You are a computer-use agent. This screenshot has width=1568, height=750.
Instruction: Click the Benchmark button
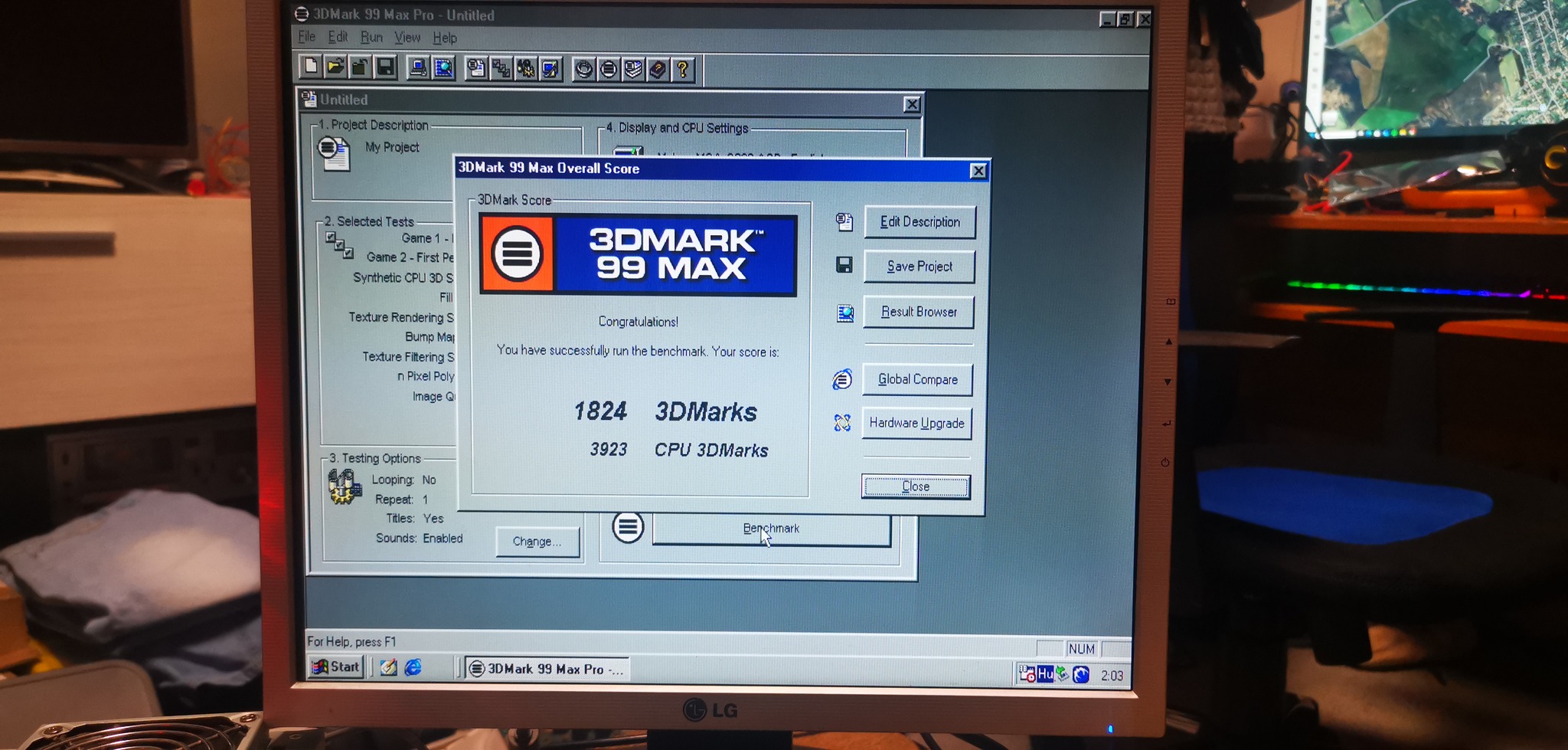tap(771, 529)
